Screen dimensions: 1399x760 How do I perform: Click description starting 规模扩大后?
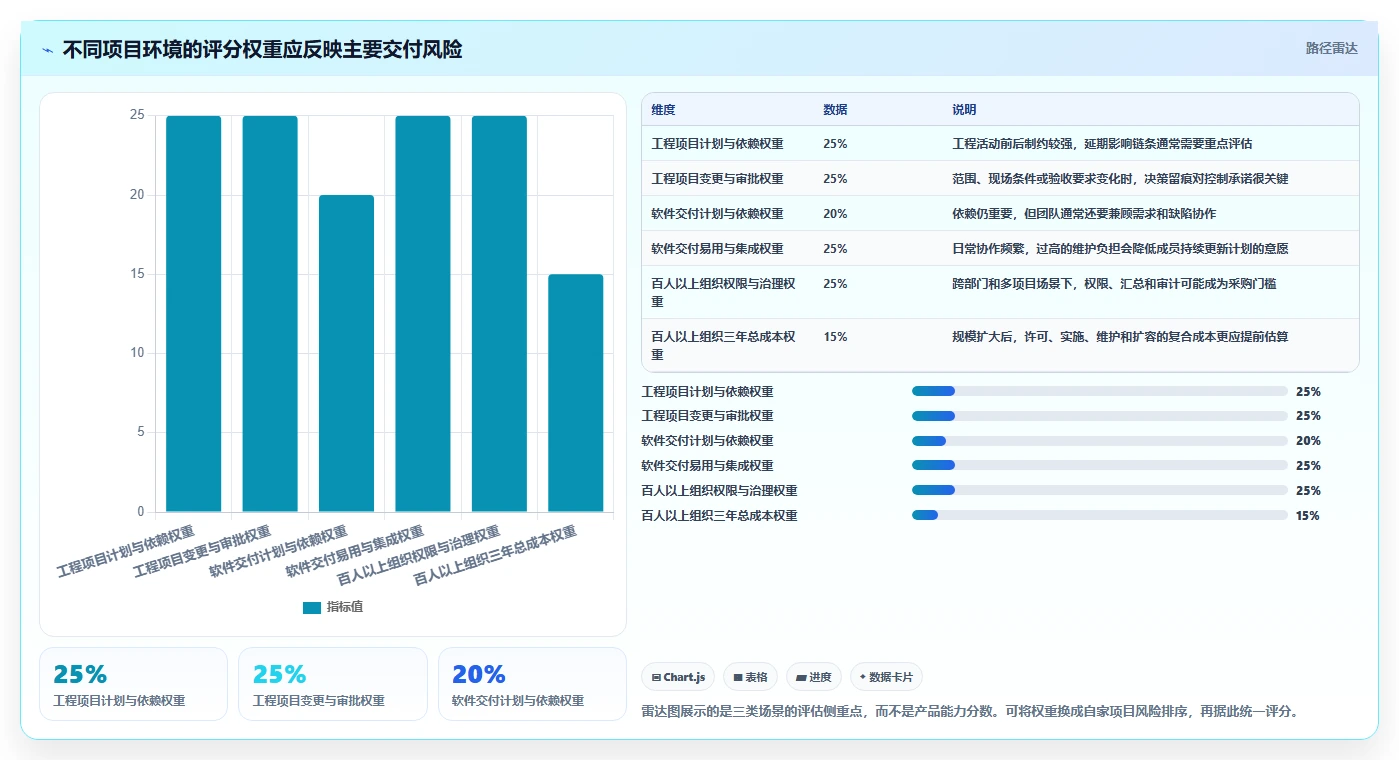coord(1120,337)
